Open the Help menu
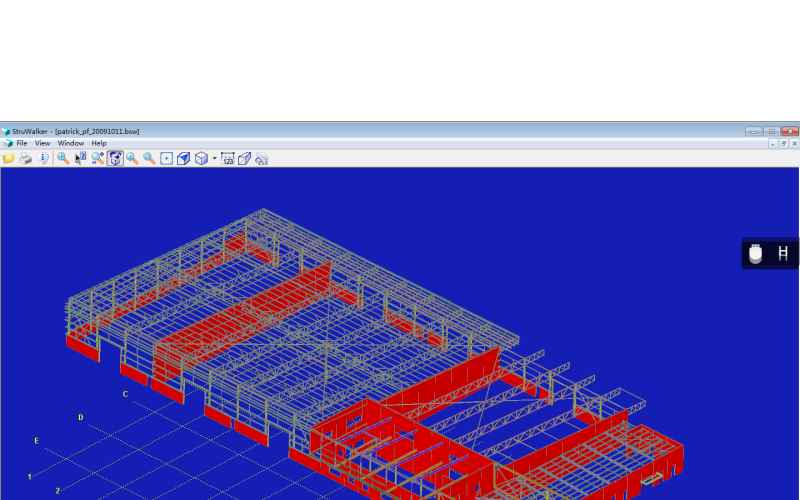The image size is (800, 500). pyautogui.click(x=99, y=143)
